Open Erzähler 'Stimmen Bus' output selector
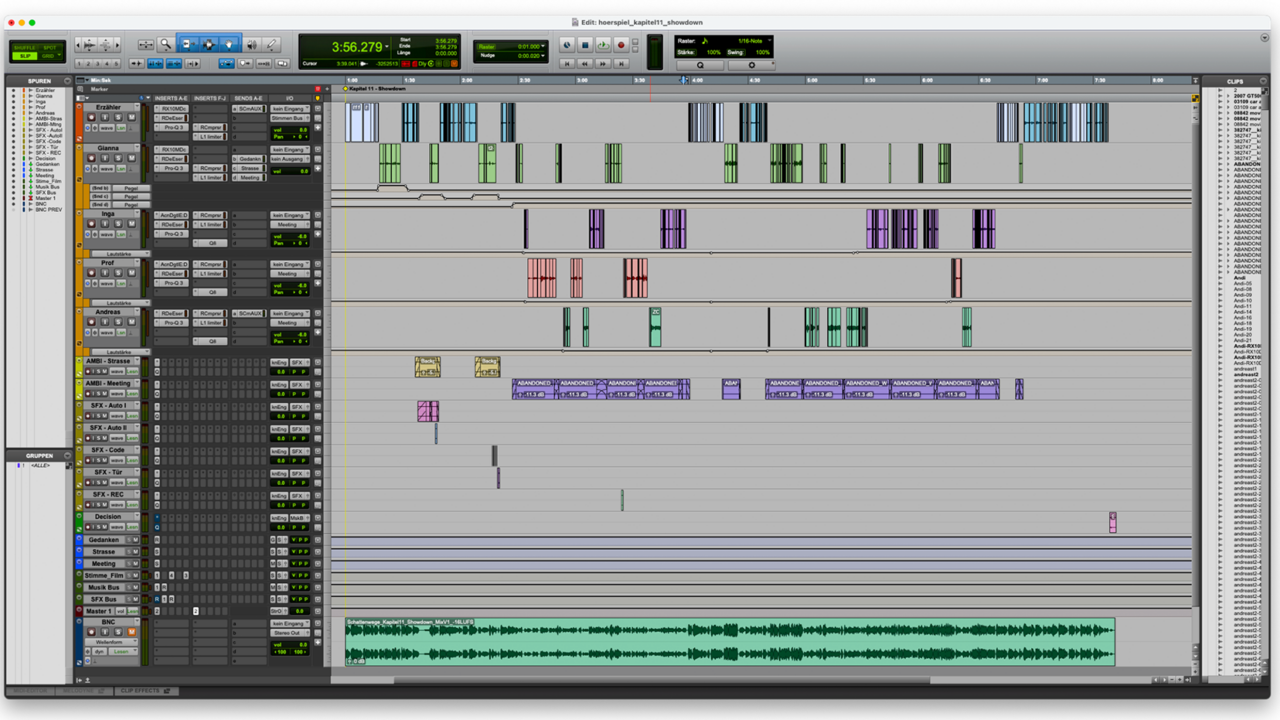 pos(290,118)
